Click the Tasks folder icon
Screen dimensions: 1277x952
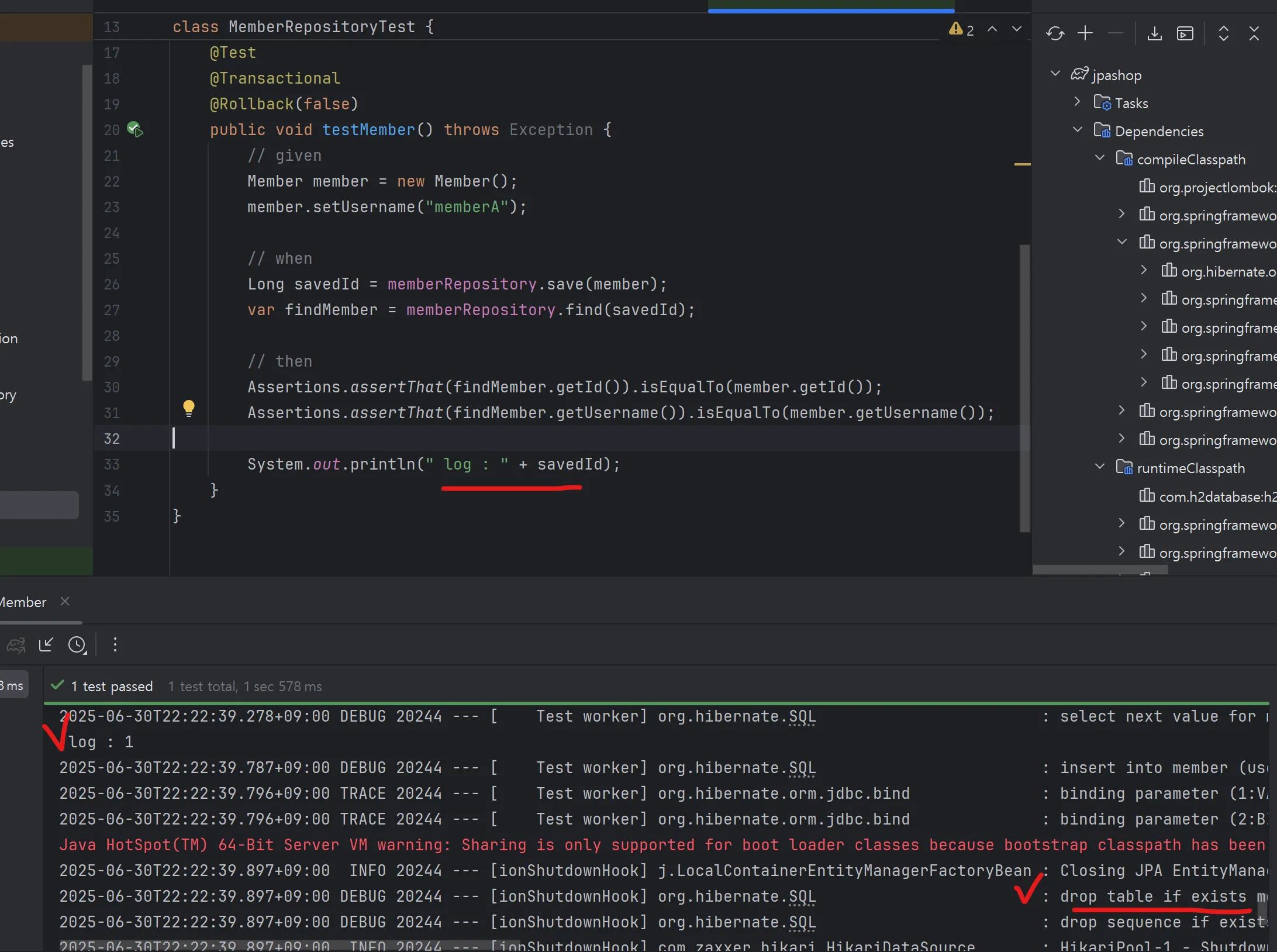point(1102,102)
